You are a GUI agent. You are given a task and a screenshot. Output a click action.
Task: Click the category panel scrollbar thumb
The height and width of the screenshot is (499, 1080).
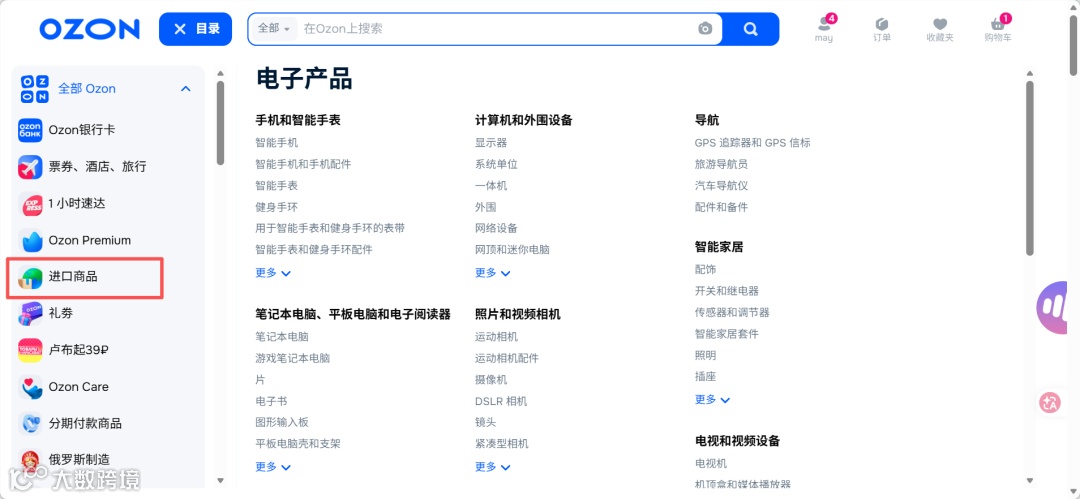1030,168
